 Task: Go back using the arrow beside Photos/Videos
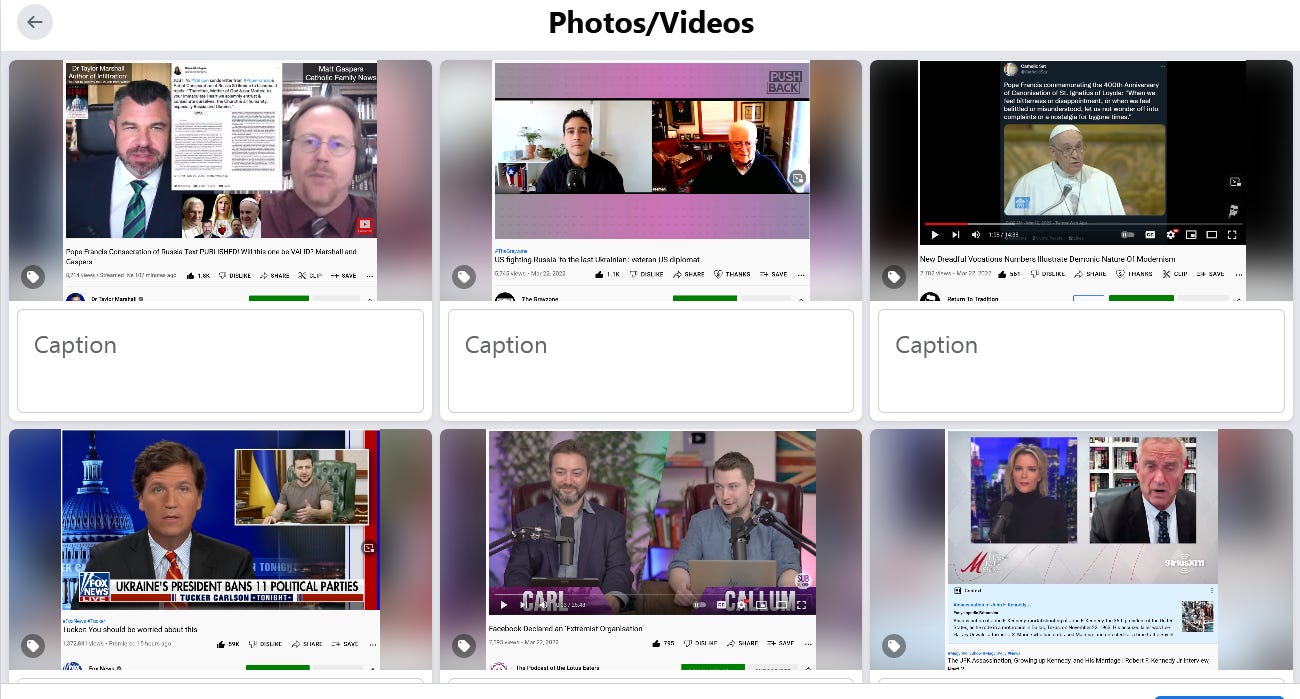pos(35,22)
